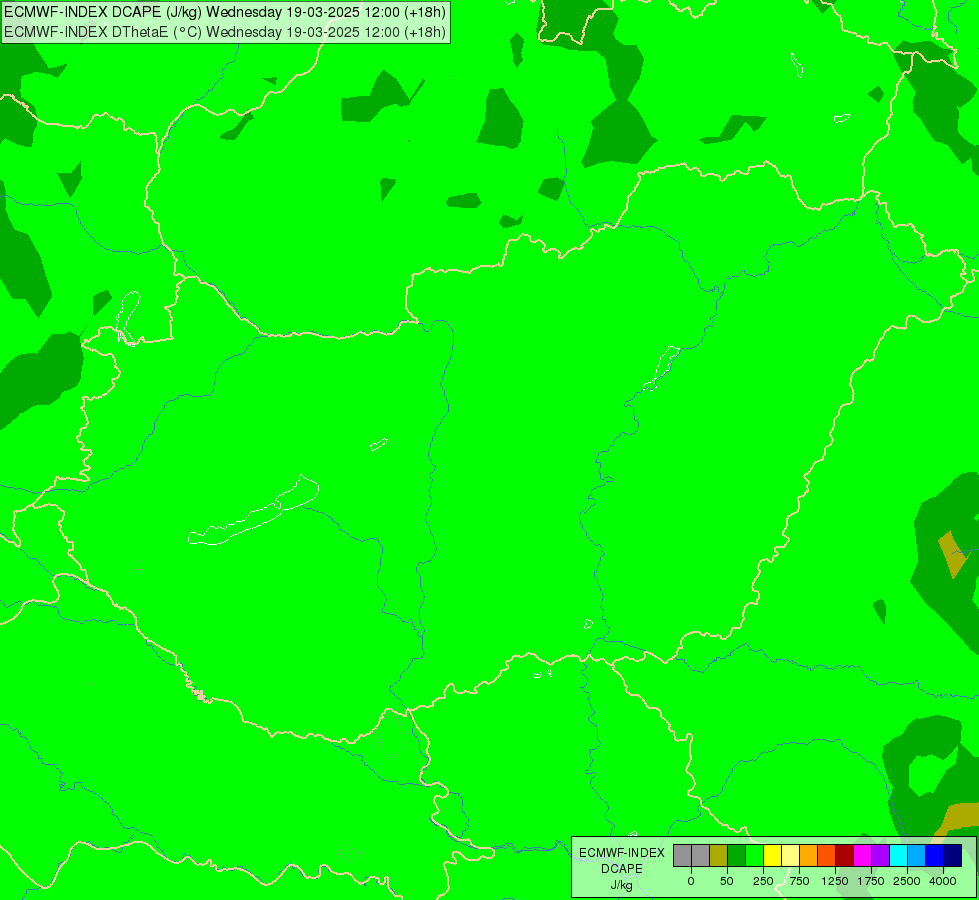979x900 pixels.
Task: Click the 'ECMWF-INDEX DCAPE (J/kg)' title line
Action: 225,12
